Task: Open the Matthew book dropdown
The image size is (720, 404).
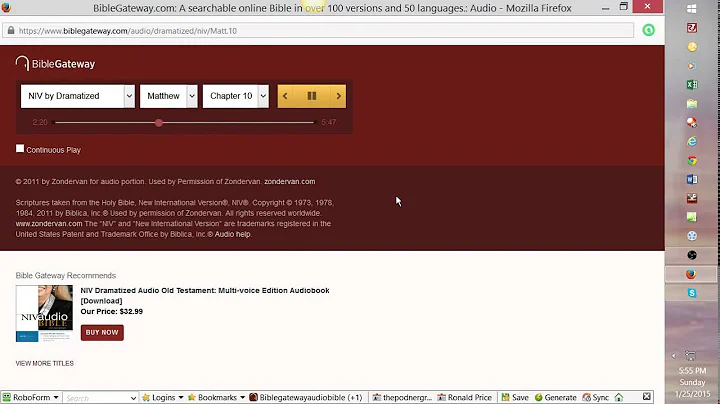Action: (x=169, y=96)
